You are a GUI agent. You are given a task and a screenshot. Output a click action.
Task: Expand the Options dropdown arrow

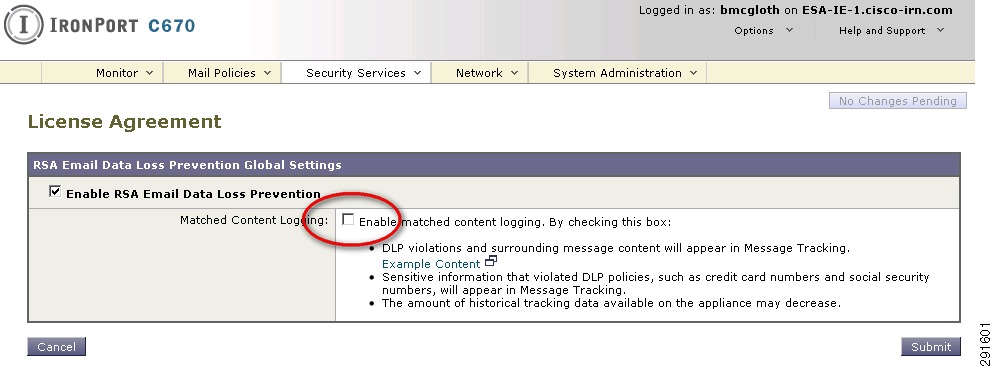(x=789, y=30)
